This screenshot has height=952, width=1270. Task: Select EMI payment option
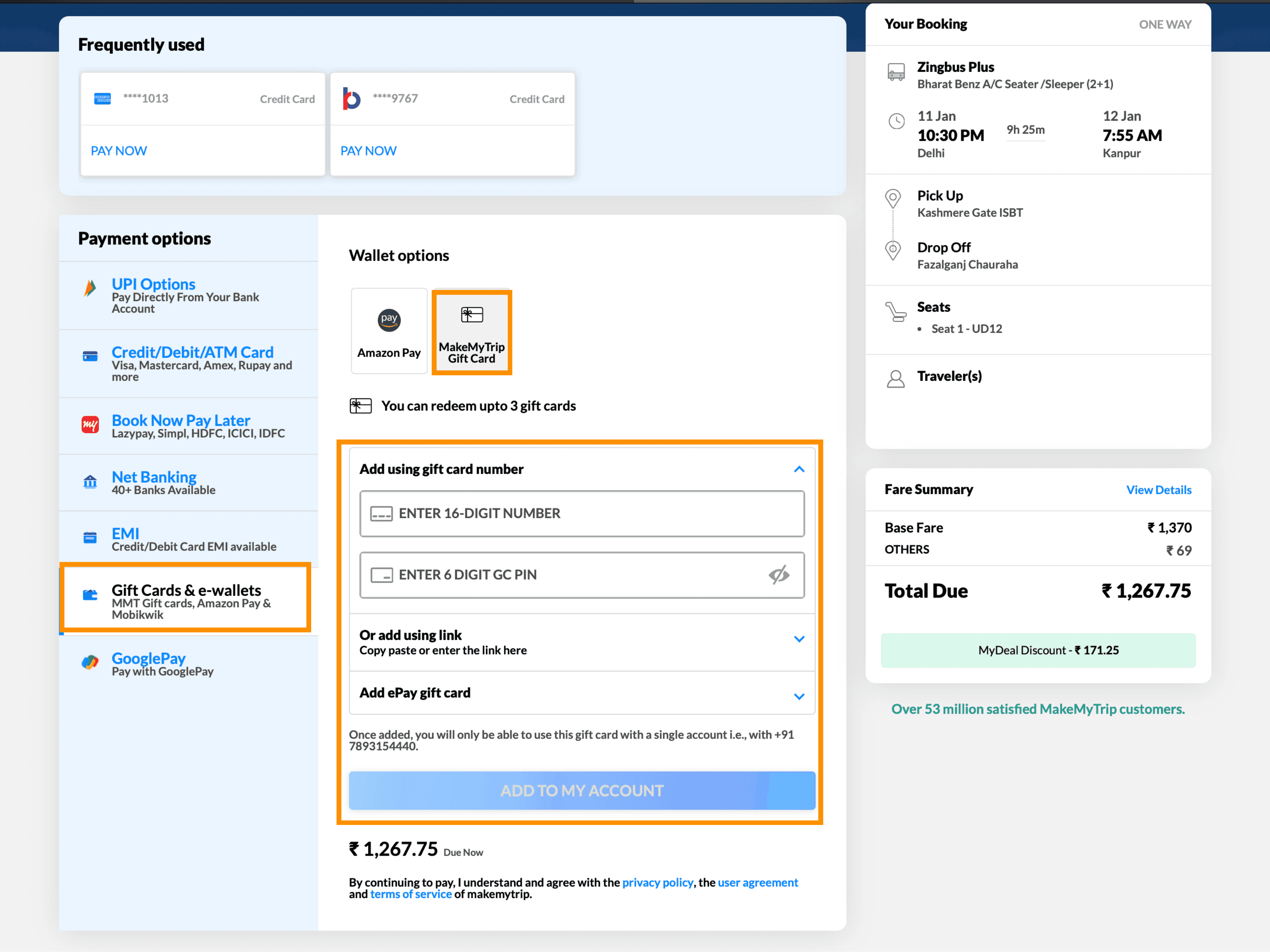(189, 539)
